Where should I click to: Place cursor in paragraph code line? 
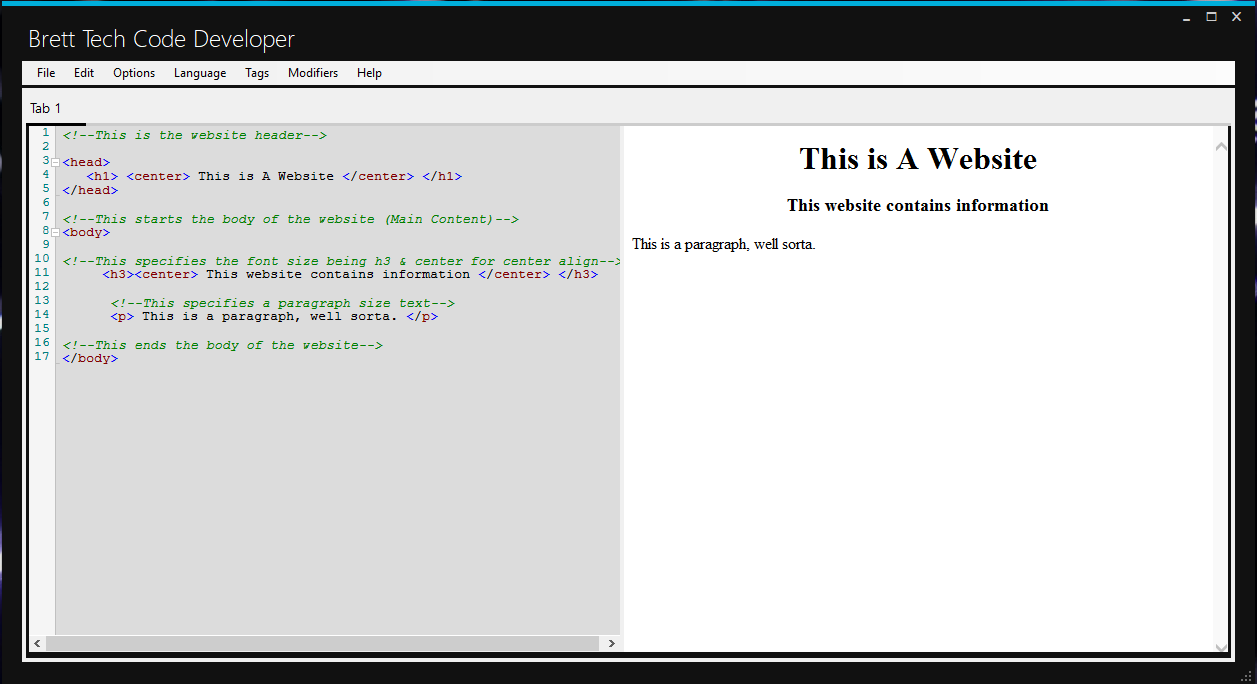[274, 317]
